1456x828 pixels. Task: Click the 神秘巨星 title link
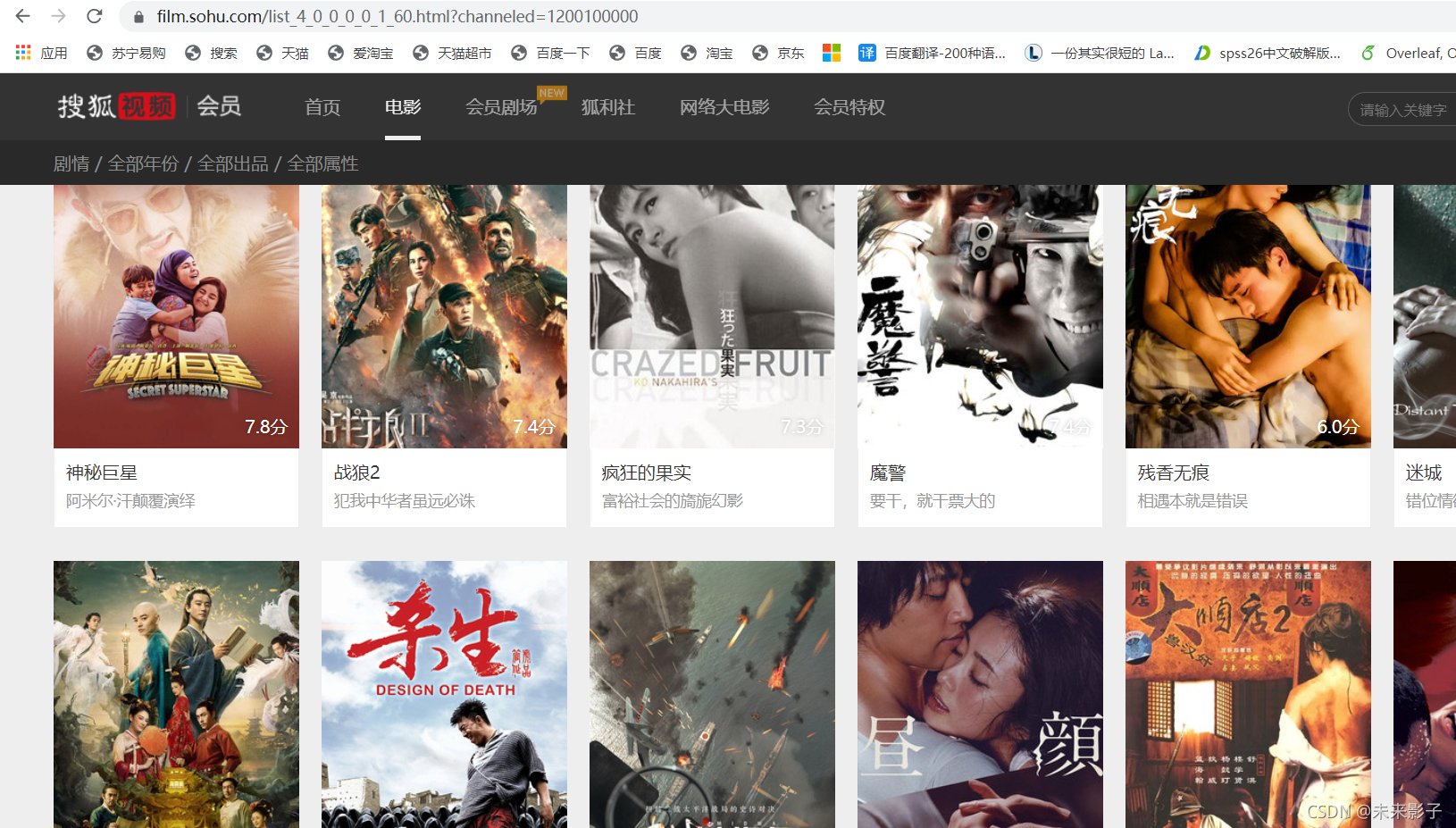(x=102, y=473)
